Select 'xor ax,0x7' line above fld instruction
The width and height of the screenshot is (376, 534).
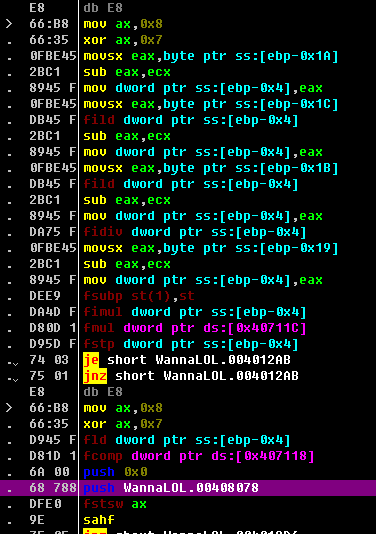123,424
